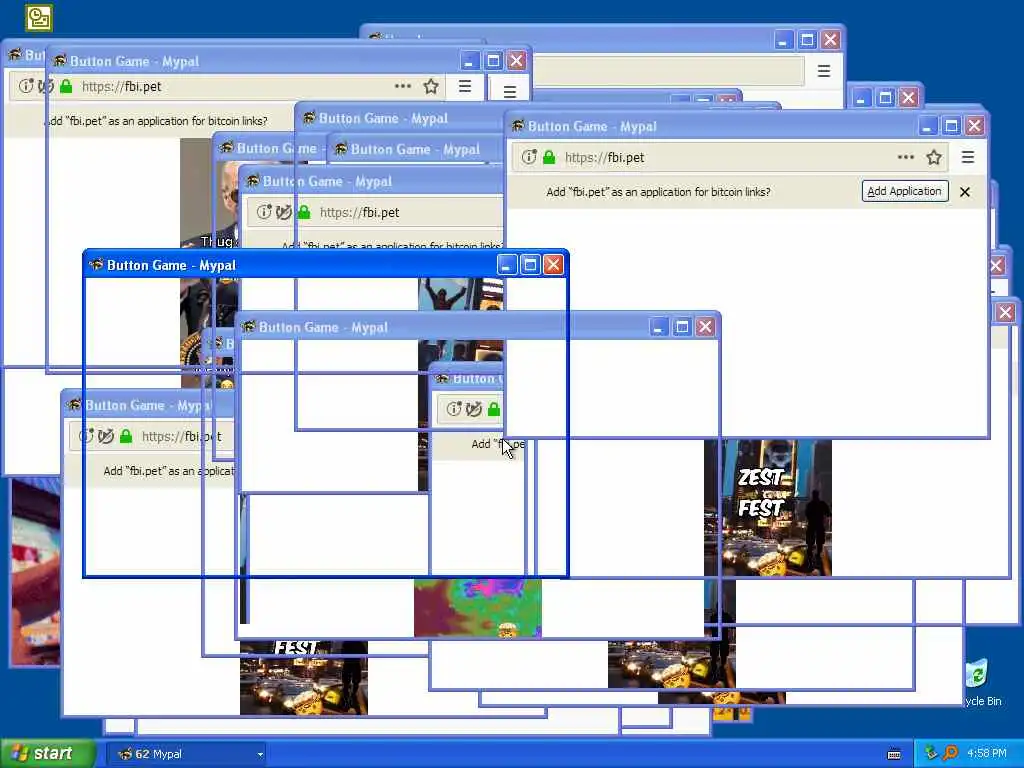
Task: Click the on-screen keyboard taskbar icon
Action: 894,754
